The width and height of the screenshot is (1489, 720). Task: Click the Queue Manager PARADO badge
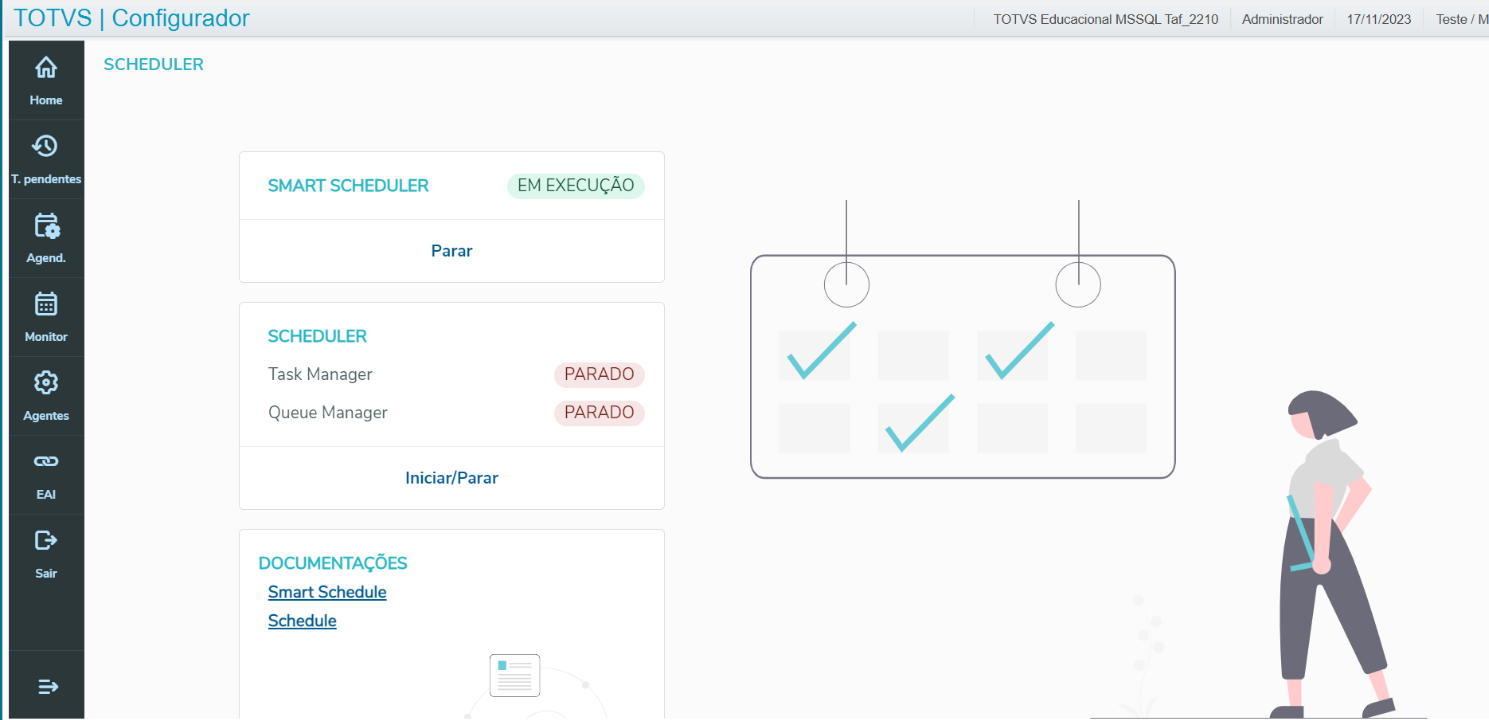[x=600, y=413]
